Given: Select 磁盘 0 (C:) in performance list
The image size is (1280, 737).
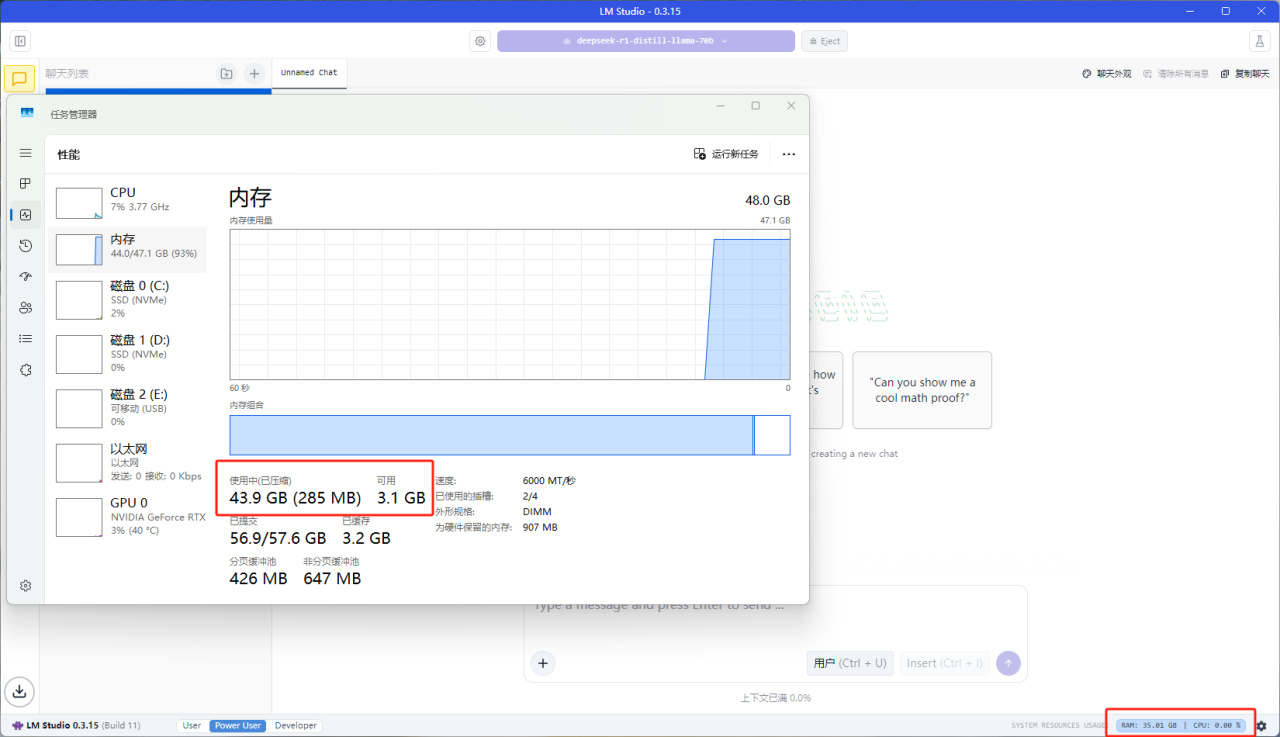Looking at the screenshot, I should [127, 299].
